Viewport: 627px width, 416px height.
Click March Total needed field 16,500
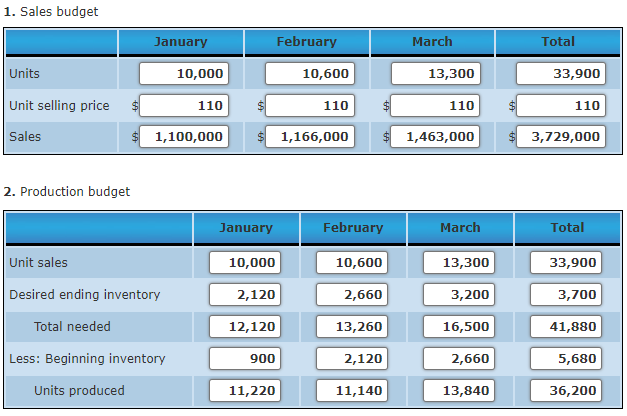[x=459, y=326]
